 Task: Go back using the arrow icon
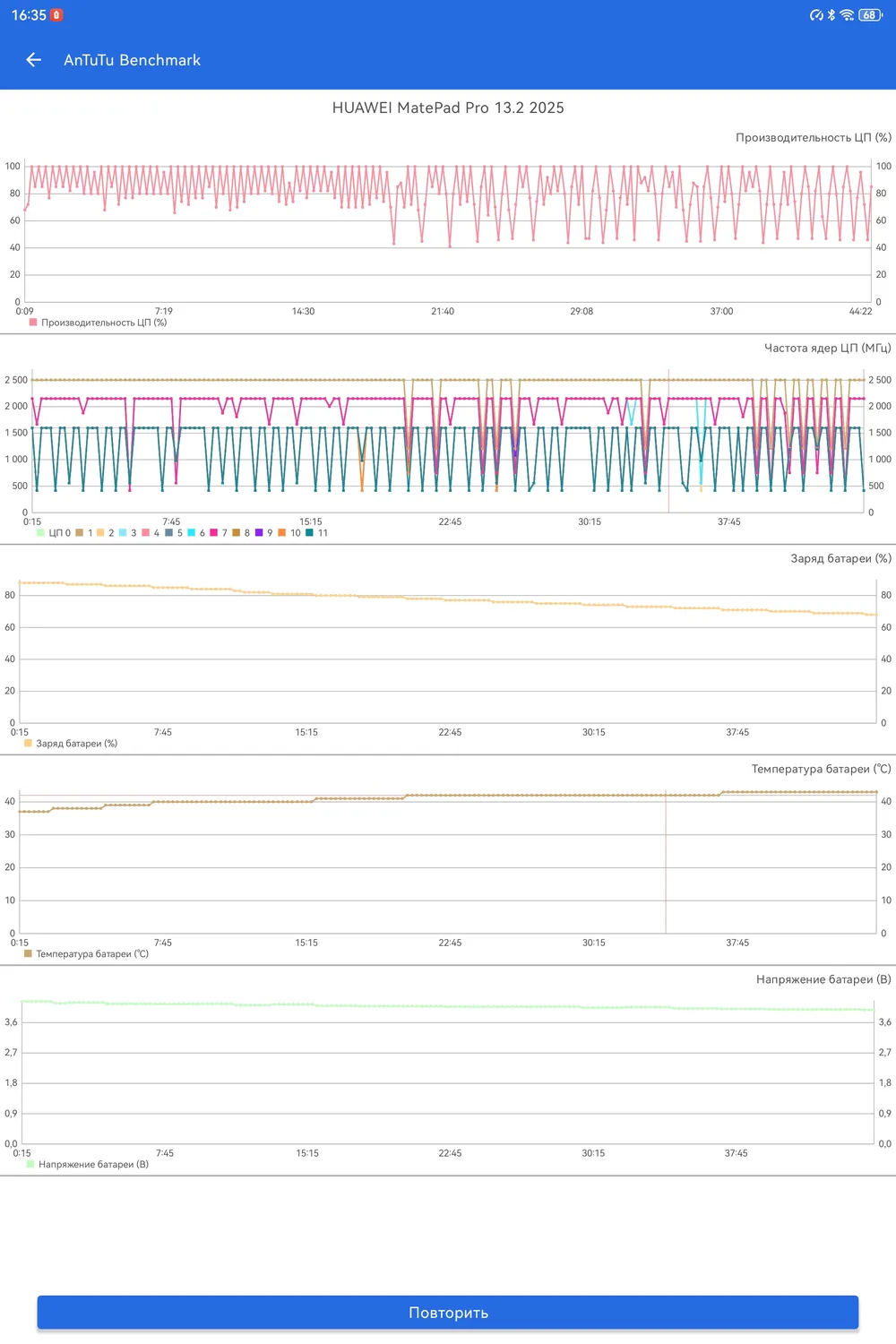(x=34, y=60)
